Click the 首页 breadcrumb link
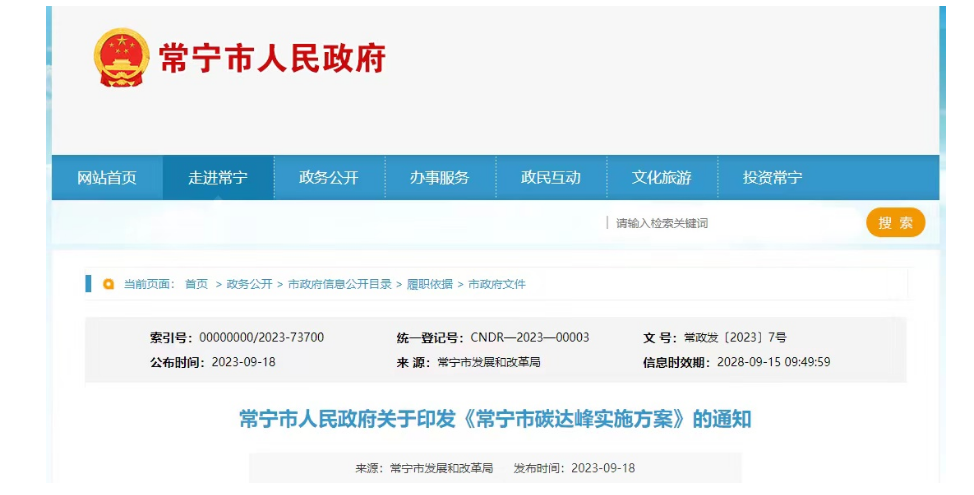The height and width of the screenshot is (495, 974). point(196,284)
